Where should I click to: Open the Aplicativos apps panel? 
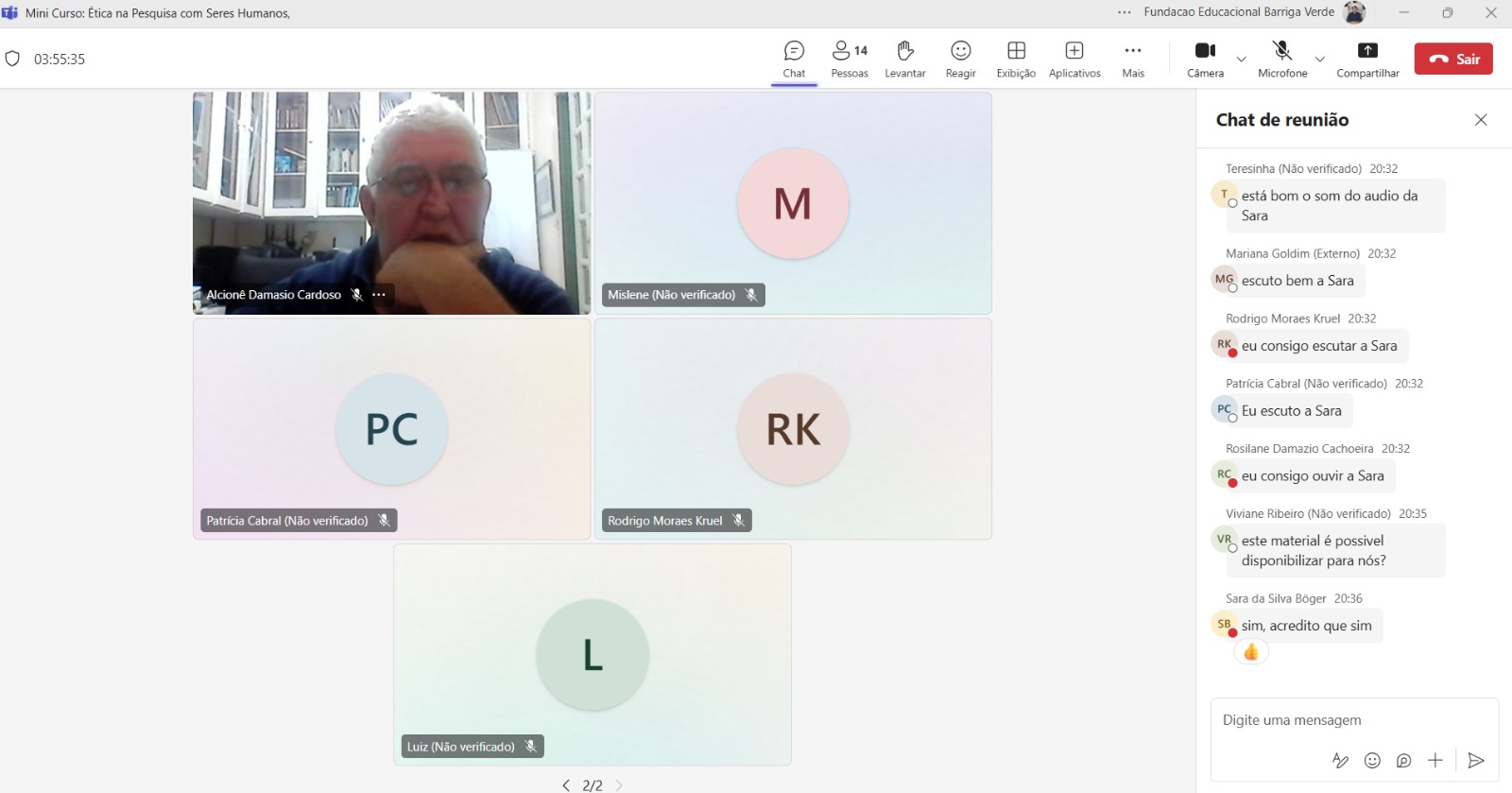click(x=1074, y=59)
